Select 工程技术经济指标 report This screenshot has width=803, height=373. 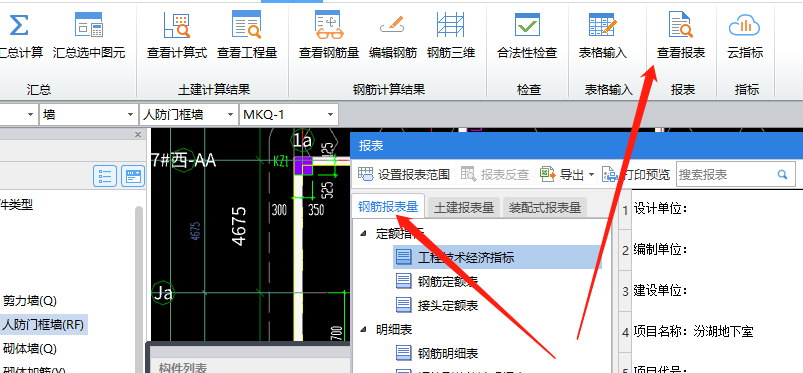(x=497, y=257)
